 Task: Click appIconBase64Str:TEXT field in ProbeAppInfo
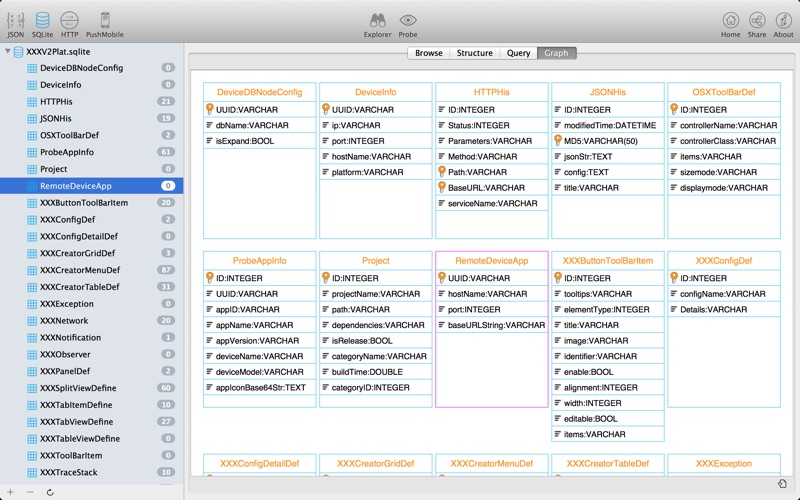point(260,388)
